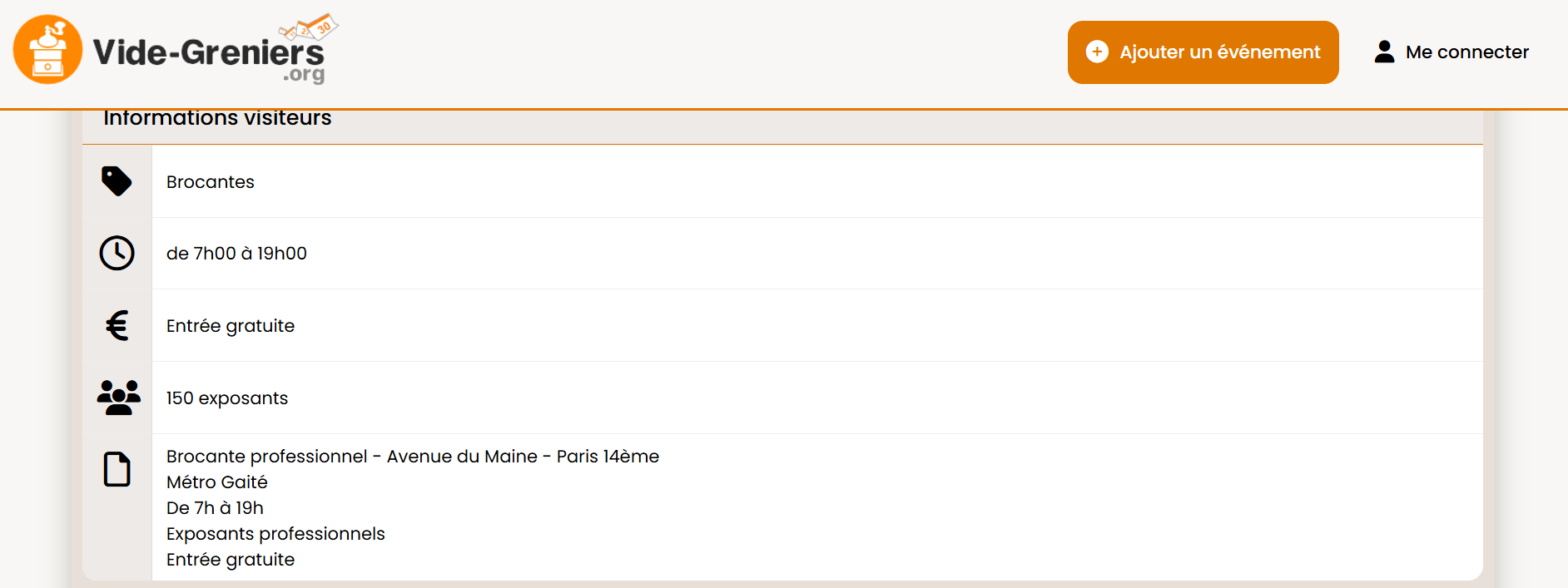Click the clock icon for opening hours
This screenshot has height=588, width=1568.
pos(117,253)
